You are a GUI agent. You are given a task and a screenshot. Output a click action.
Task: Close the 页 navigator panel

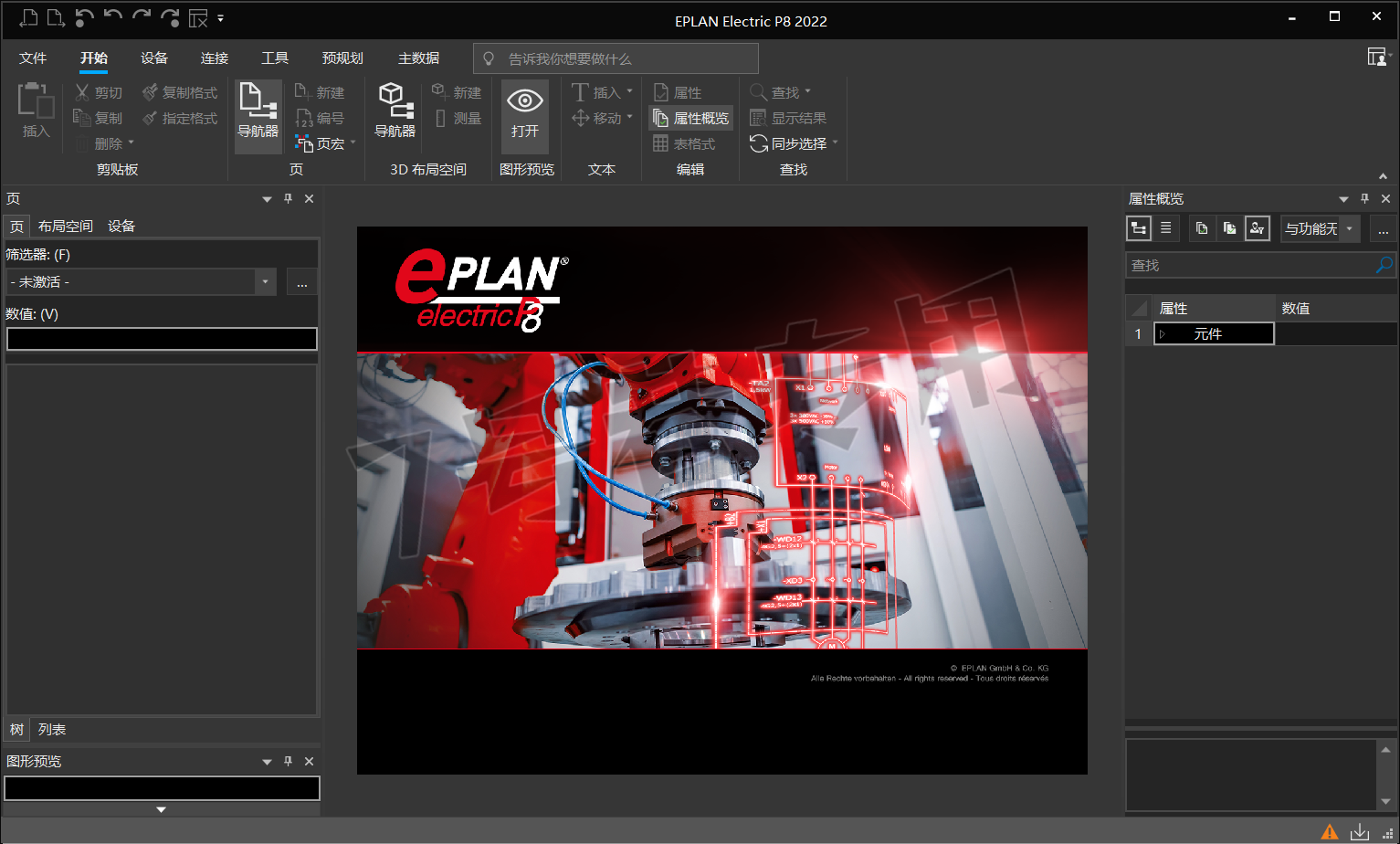pyautogui.click(x=309, y=198)
